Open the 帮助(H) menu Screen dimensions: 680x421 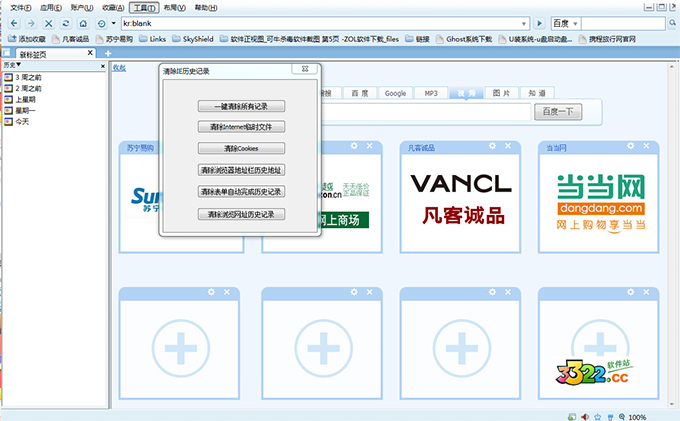tap(206, 8)
